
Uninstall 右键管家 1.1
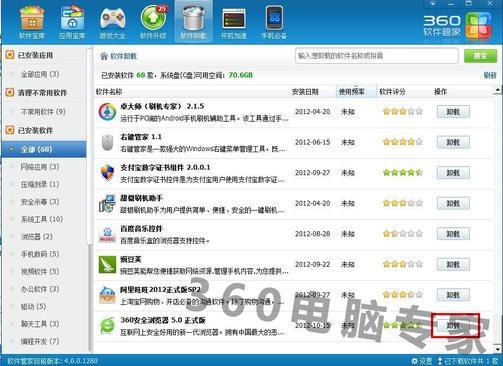click(453, 142)
